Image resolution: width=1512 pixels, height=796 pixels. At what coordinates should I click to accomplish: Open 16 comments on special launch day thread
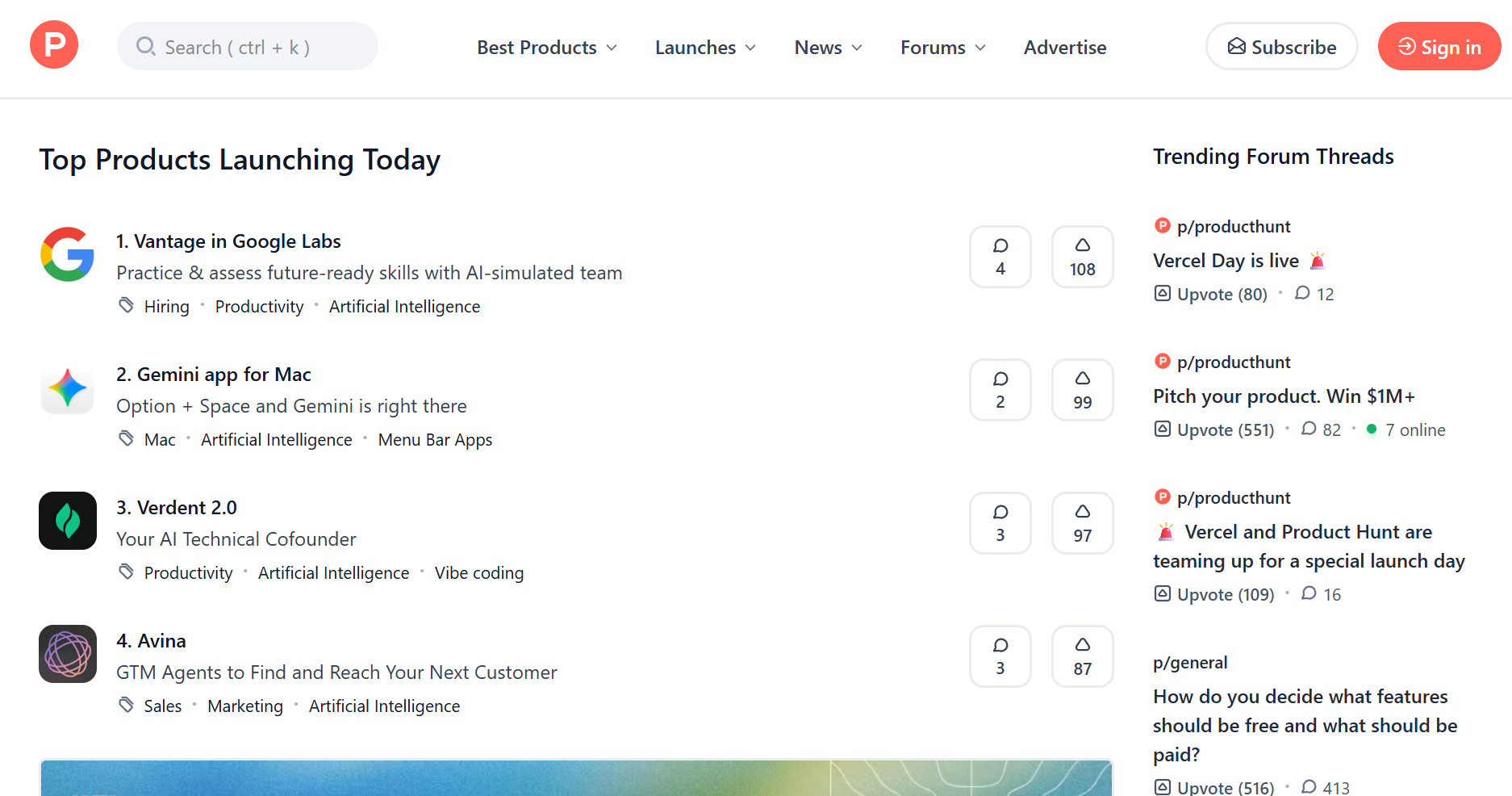click(x=1321, y=594)
